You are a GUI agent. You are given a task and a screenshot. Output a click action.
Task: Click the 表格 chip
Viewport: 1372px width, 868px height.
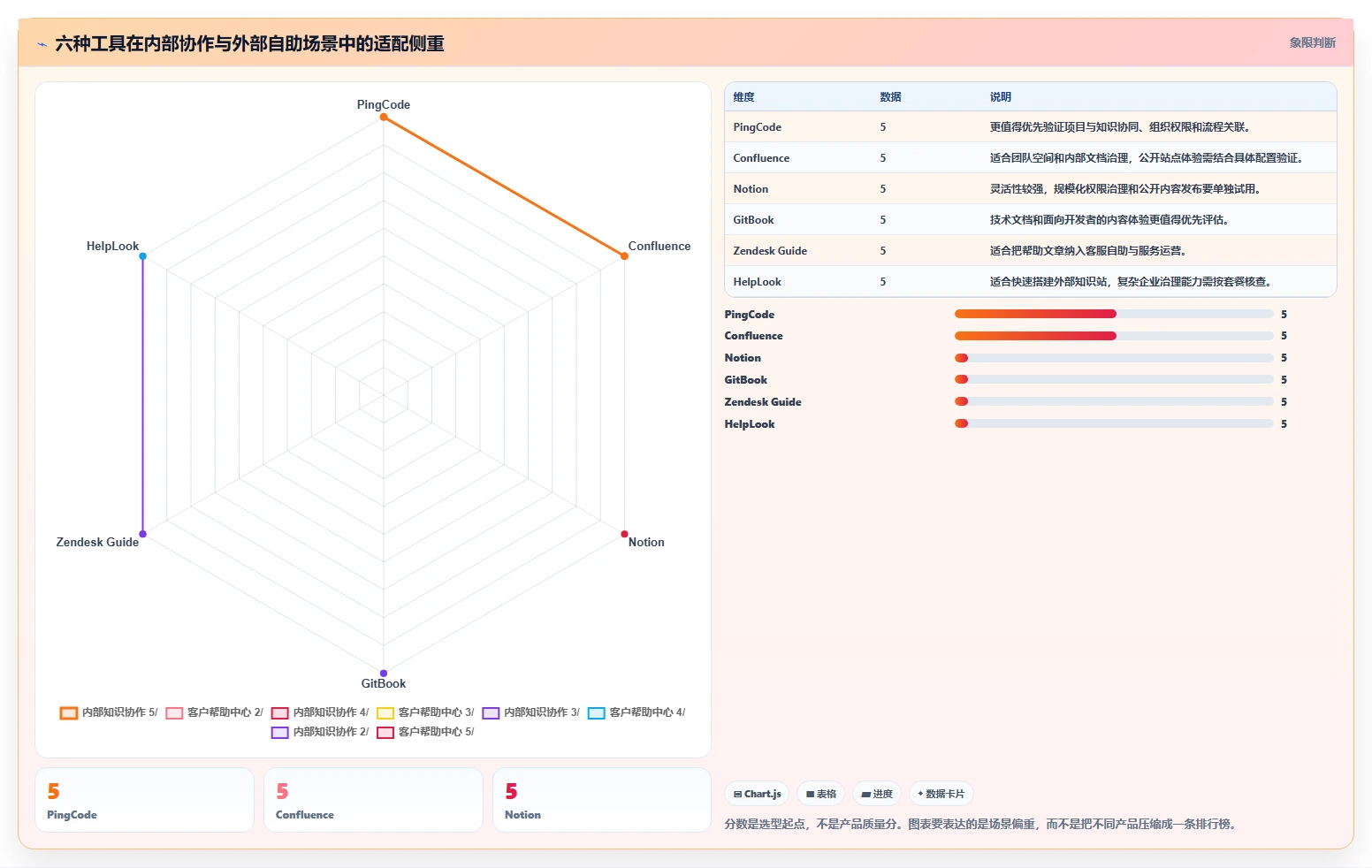[x=821, y=794]
